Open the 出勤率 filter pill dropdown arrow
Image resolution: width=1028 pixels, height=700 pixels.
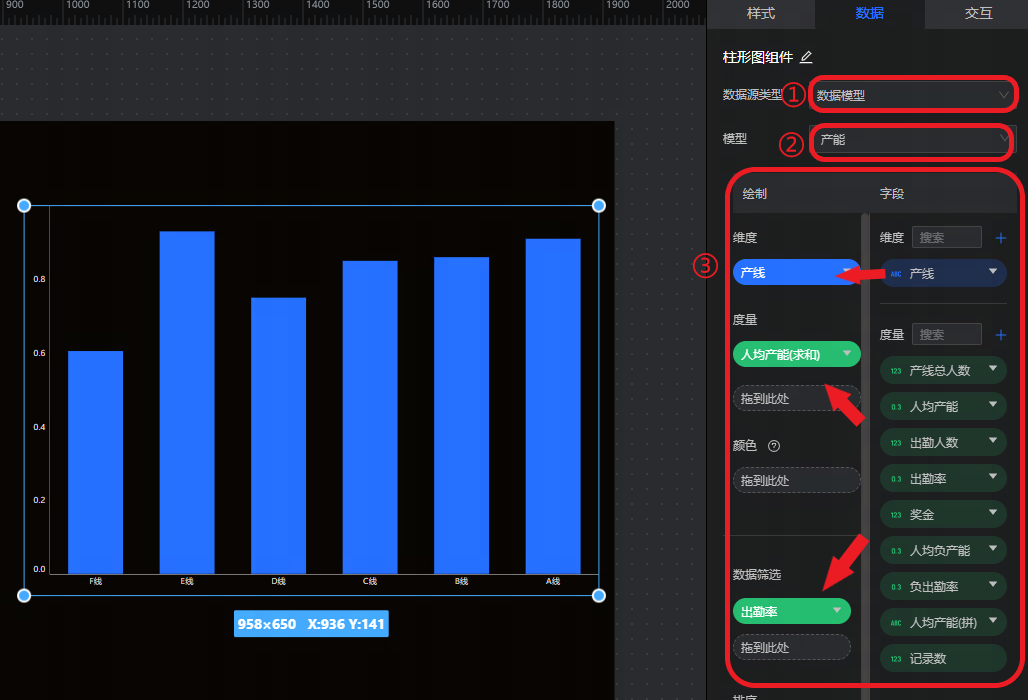point(837,611)
